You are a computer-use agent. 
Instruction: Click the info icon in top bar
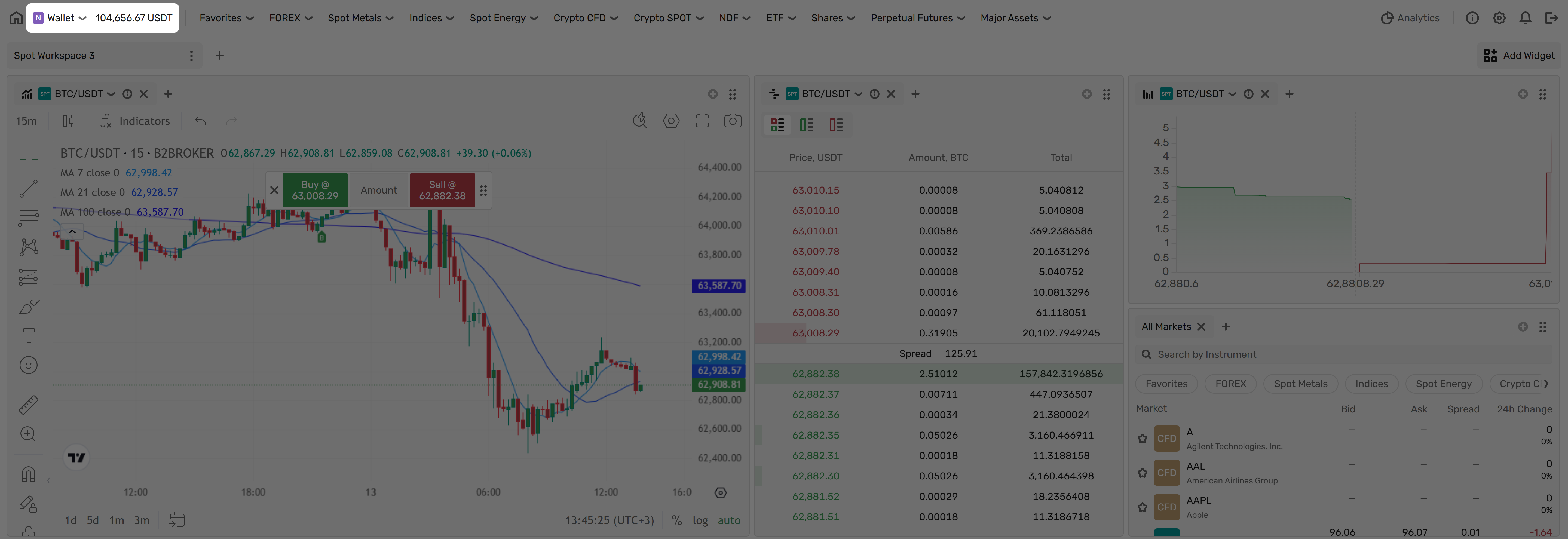pyautogui.click(x=1472, y=18)
